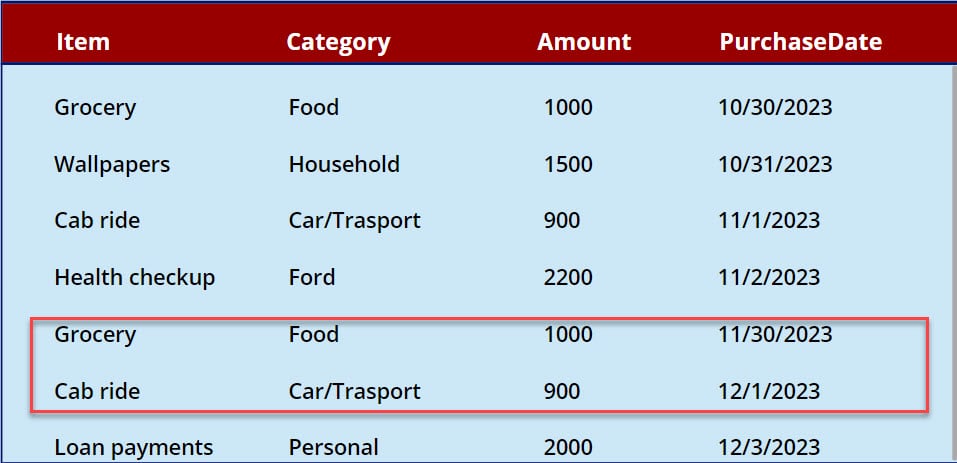Image resolution: width=957 pixels, height=463 pixels.
Task: Select the Loan payments item
Action: click(134, 448)
